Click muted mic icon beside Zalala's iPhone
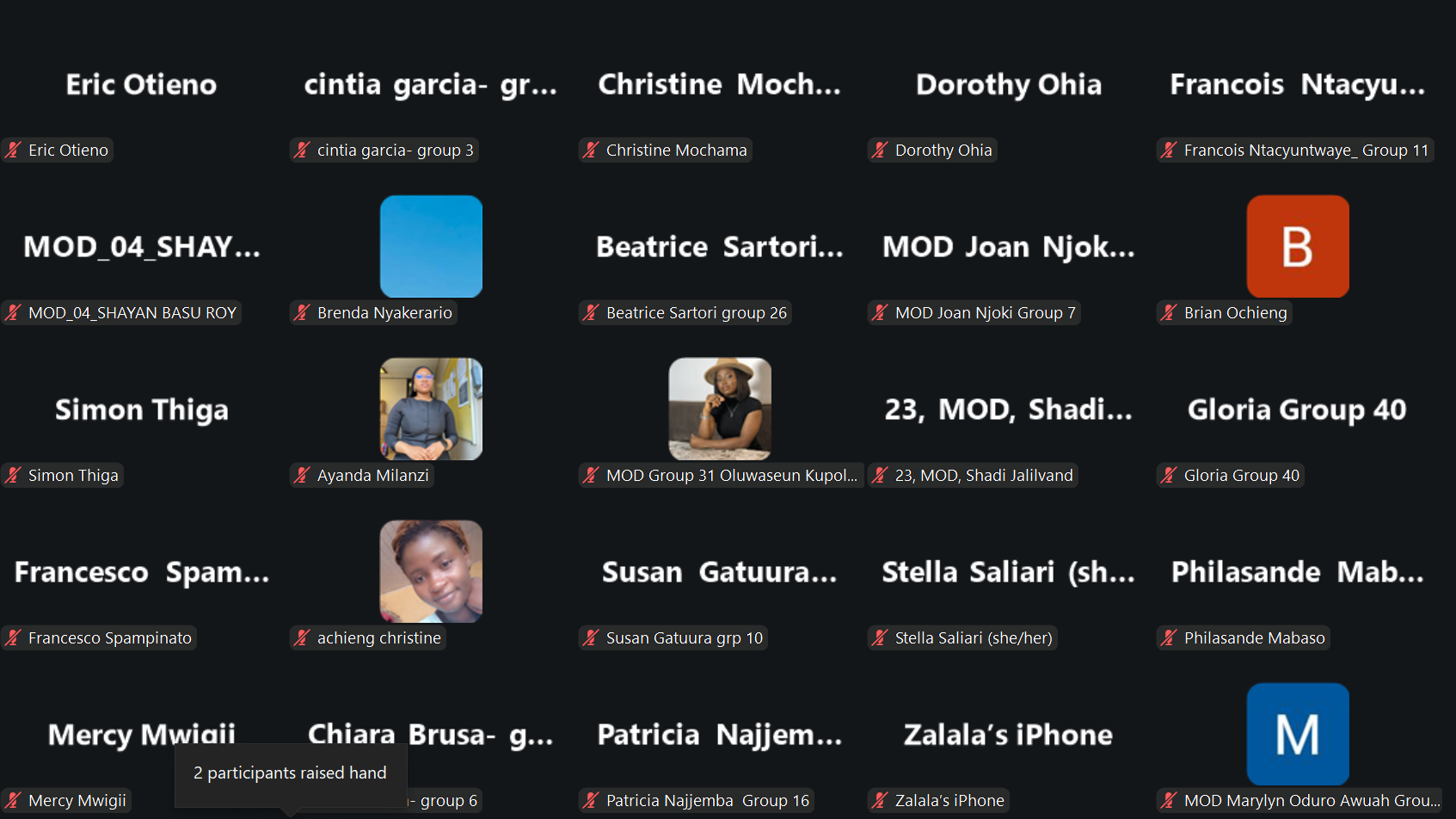1456x819 pixels. pyautogui.click(x=880, y=800)
